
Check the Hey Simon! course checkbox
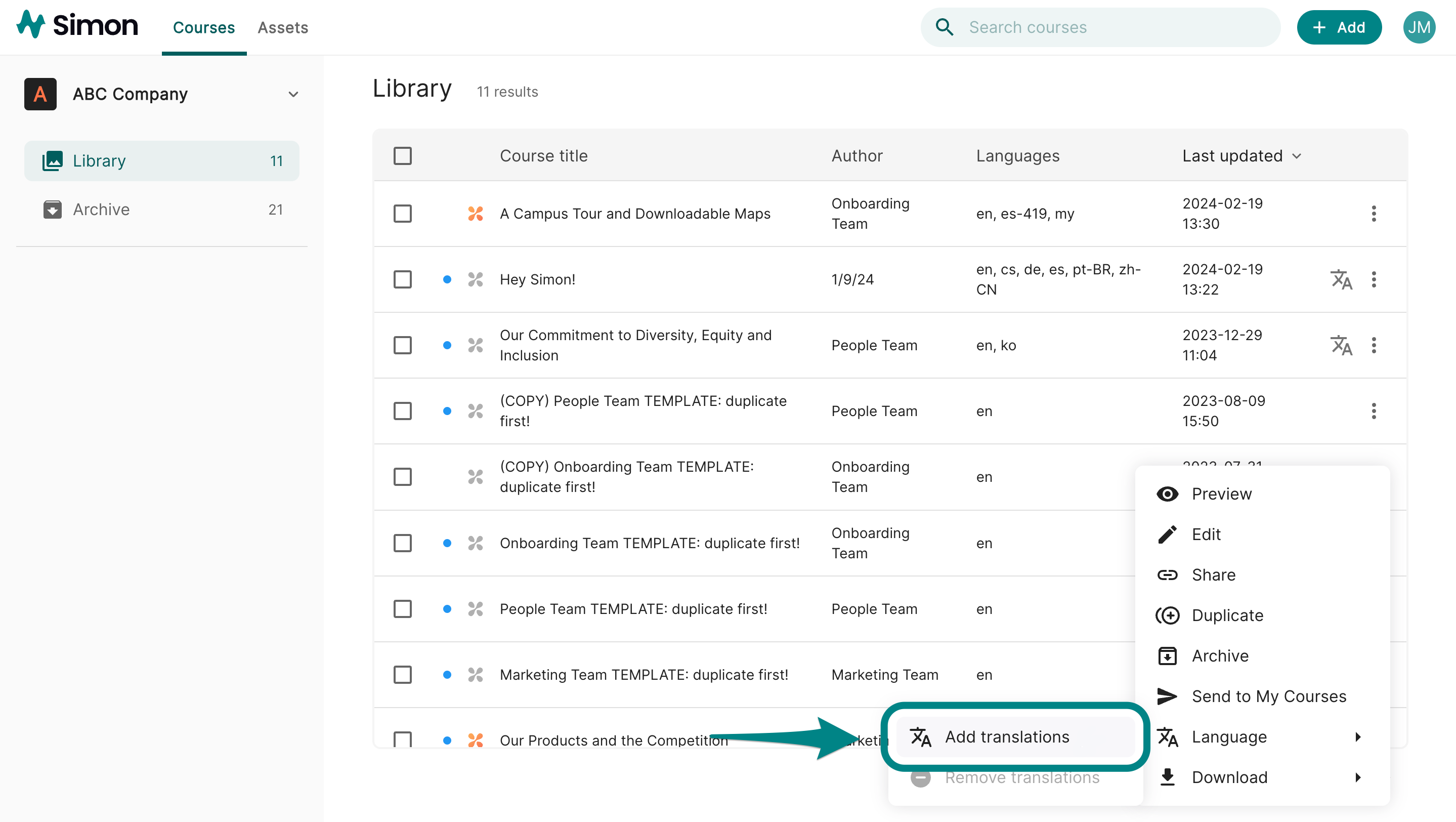click(x=402, y=279)
